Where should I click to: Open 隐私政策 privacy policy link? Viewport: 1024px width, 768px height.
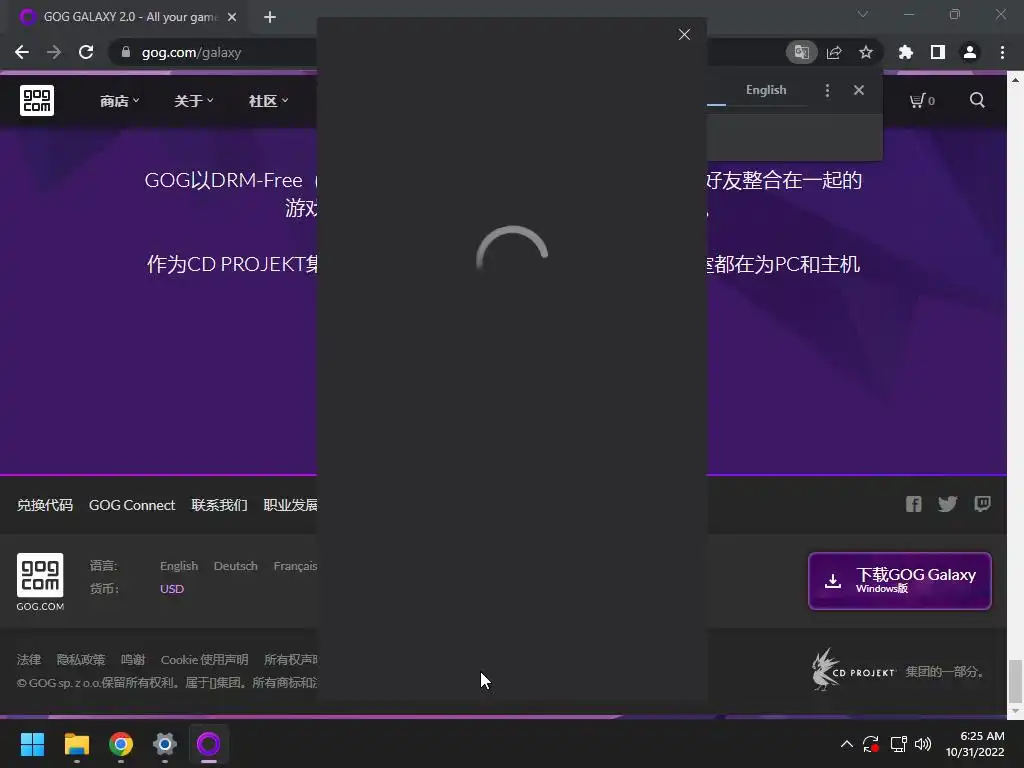(81, 660)
